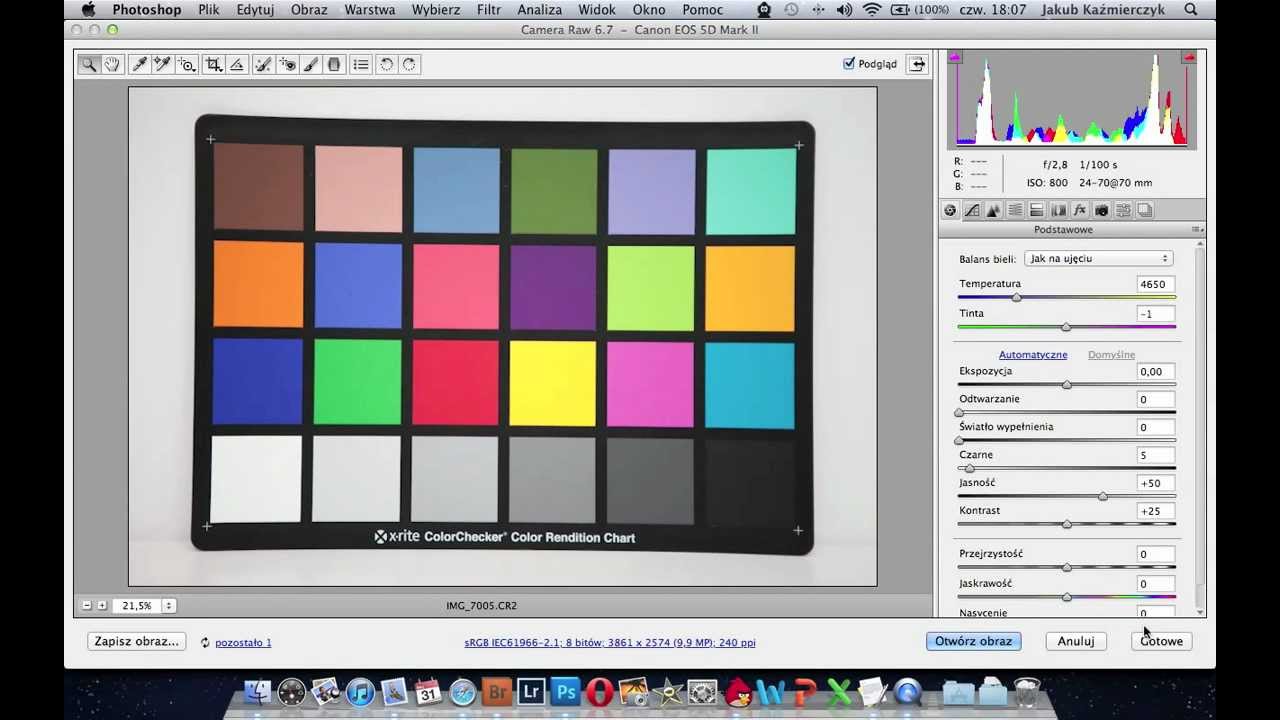Select the Crop tool
This screenshot has width=1280, height=720.
click(x=213, y=64)
